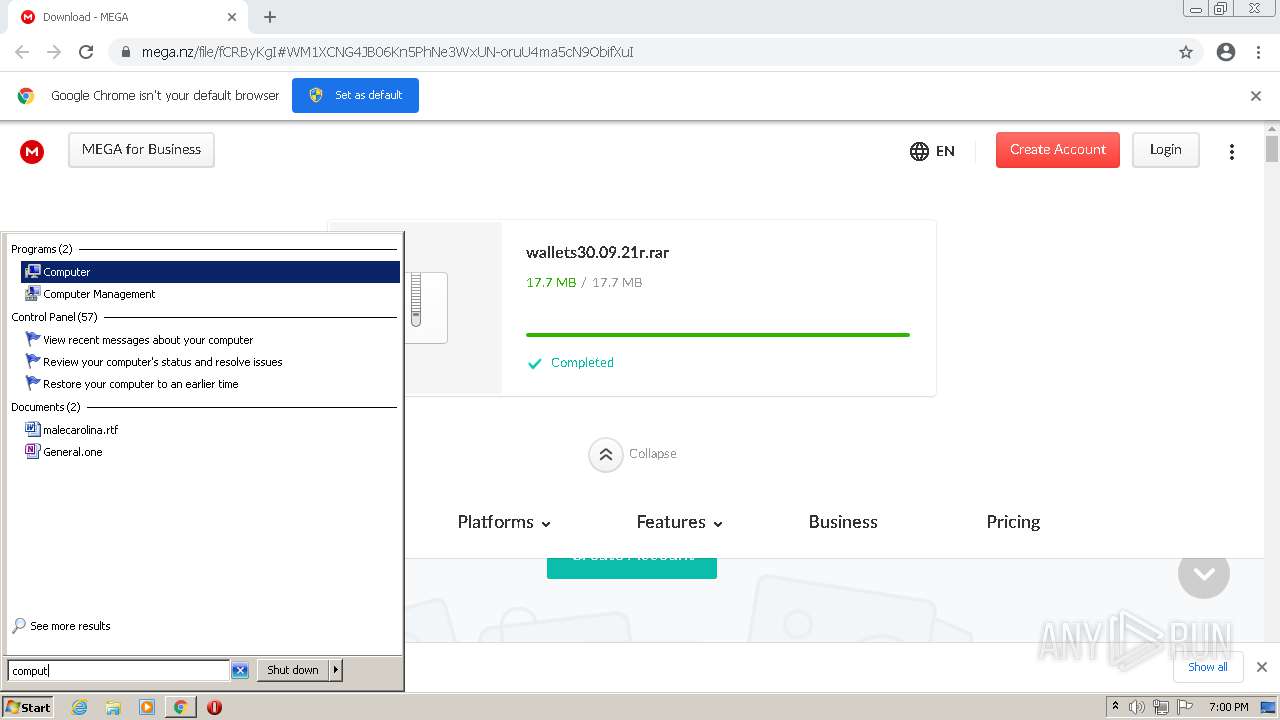
Task: Open the red stop-sign taskbar app
Action: [x=214, y=707]
